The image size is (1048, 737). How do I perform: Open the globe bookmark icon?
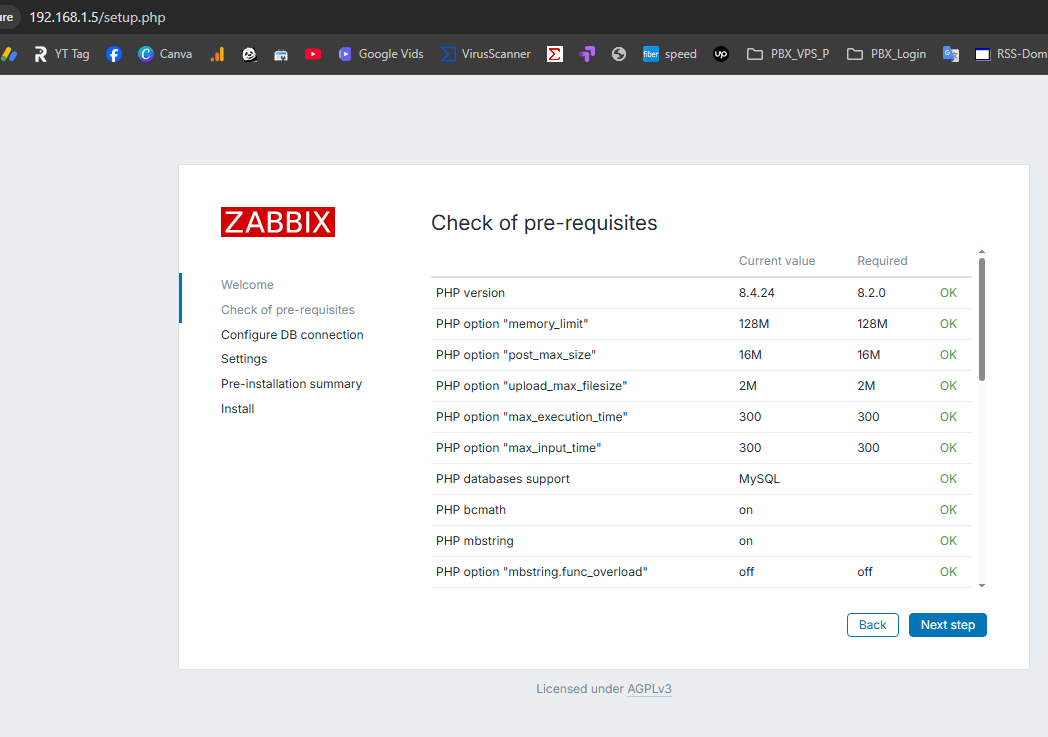coord(619,54)
